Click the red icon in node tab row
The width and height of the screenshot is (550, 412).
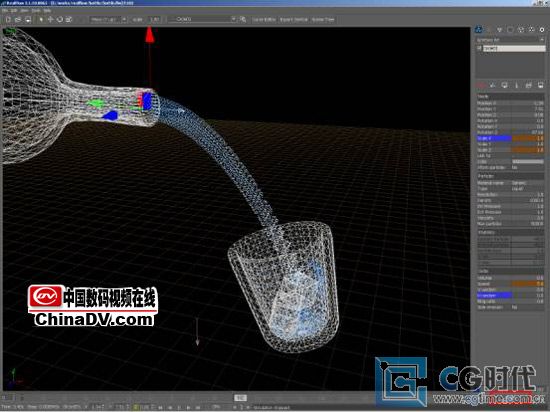click(481, 85)
